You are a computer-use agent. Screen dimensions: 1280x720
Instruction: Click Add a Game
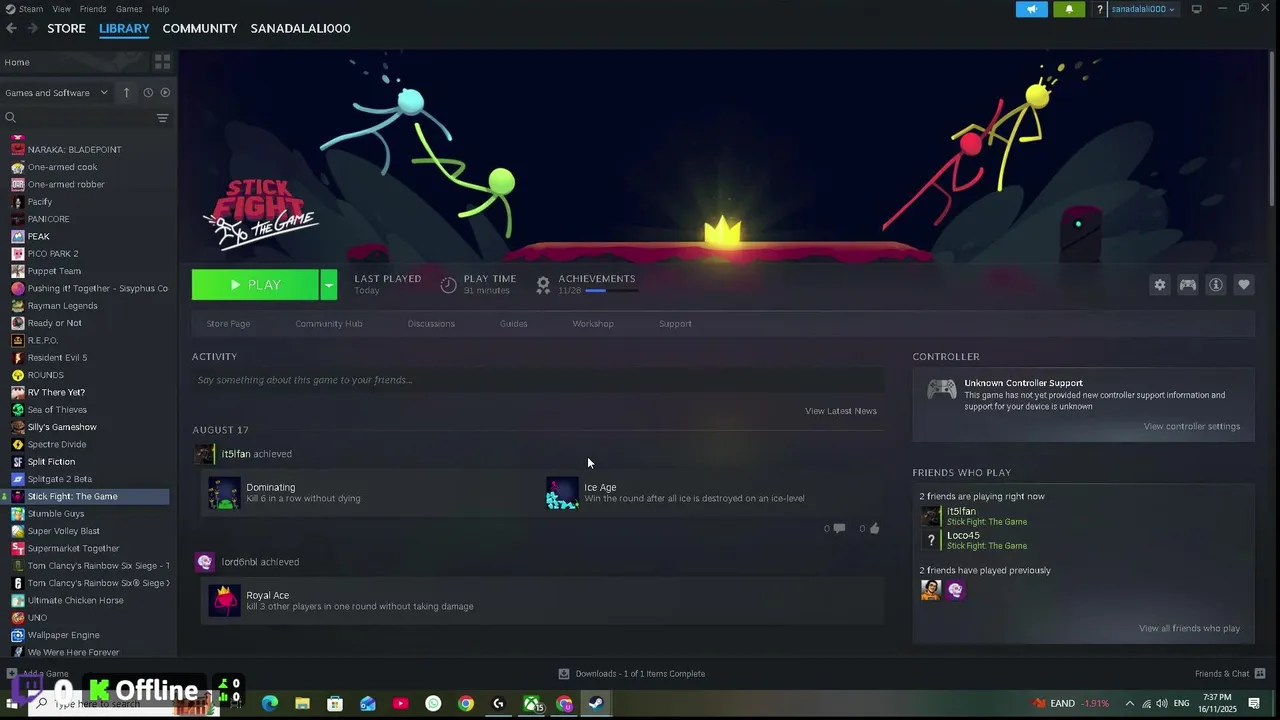coord(38,674)
